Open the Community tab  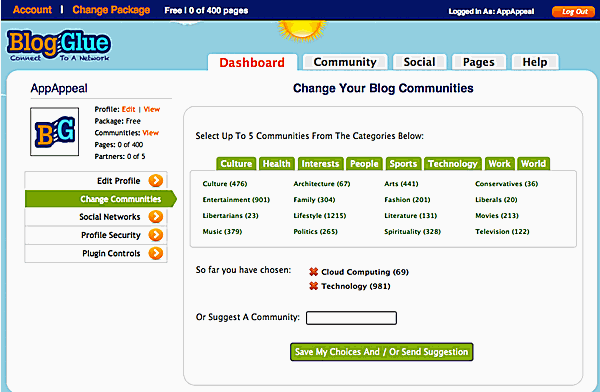[345, 62]
